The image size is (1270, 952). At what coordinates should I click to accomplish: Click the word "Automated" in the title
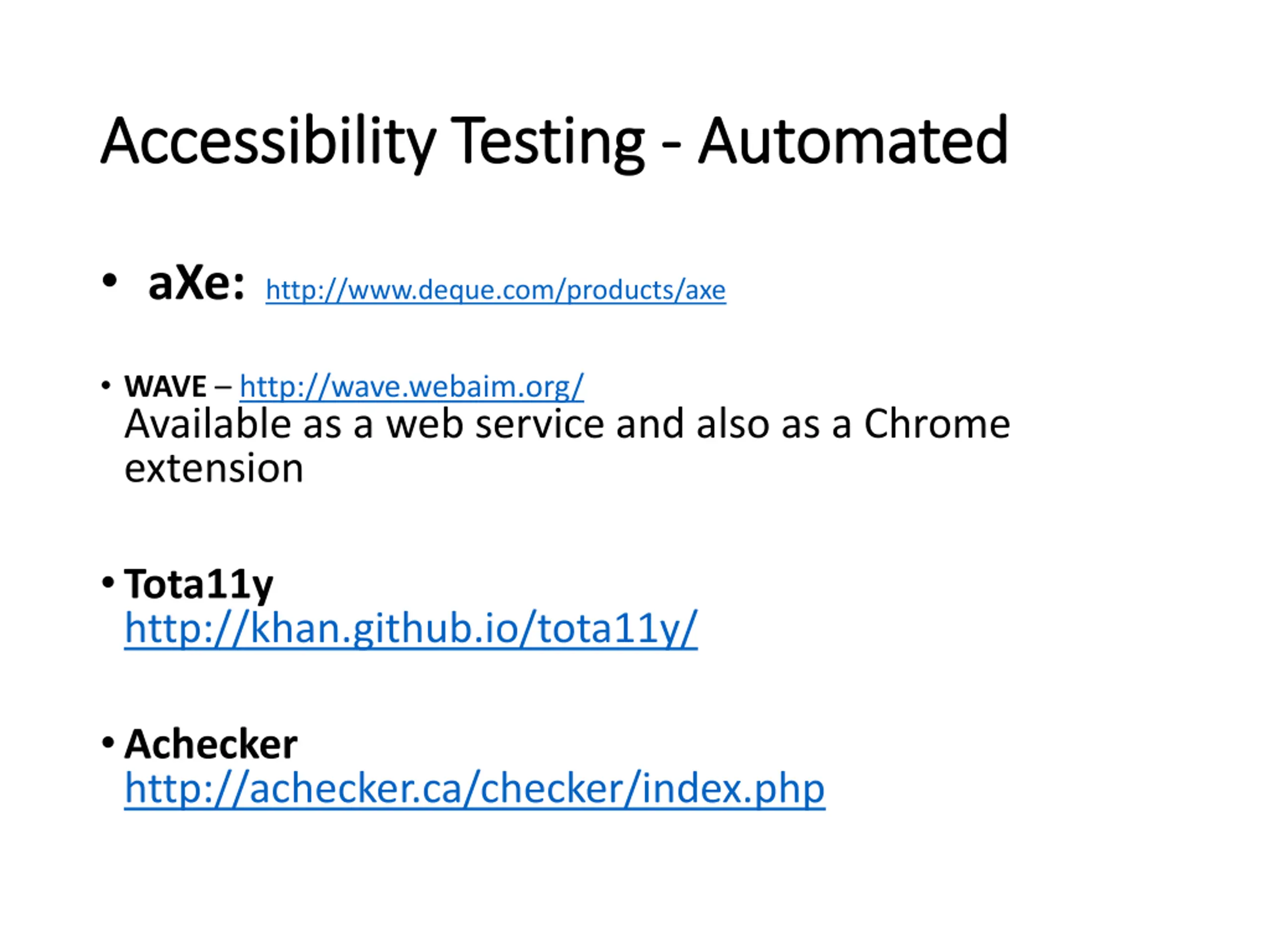(x=853, y=142)
